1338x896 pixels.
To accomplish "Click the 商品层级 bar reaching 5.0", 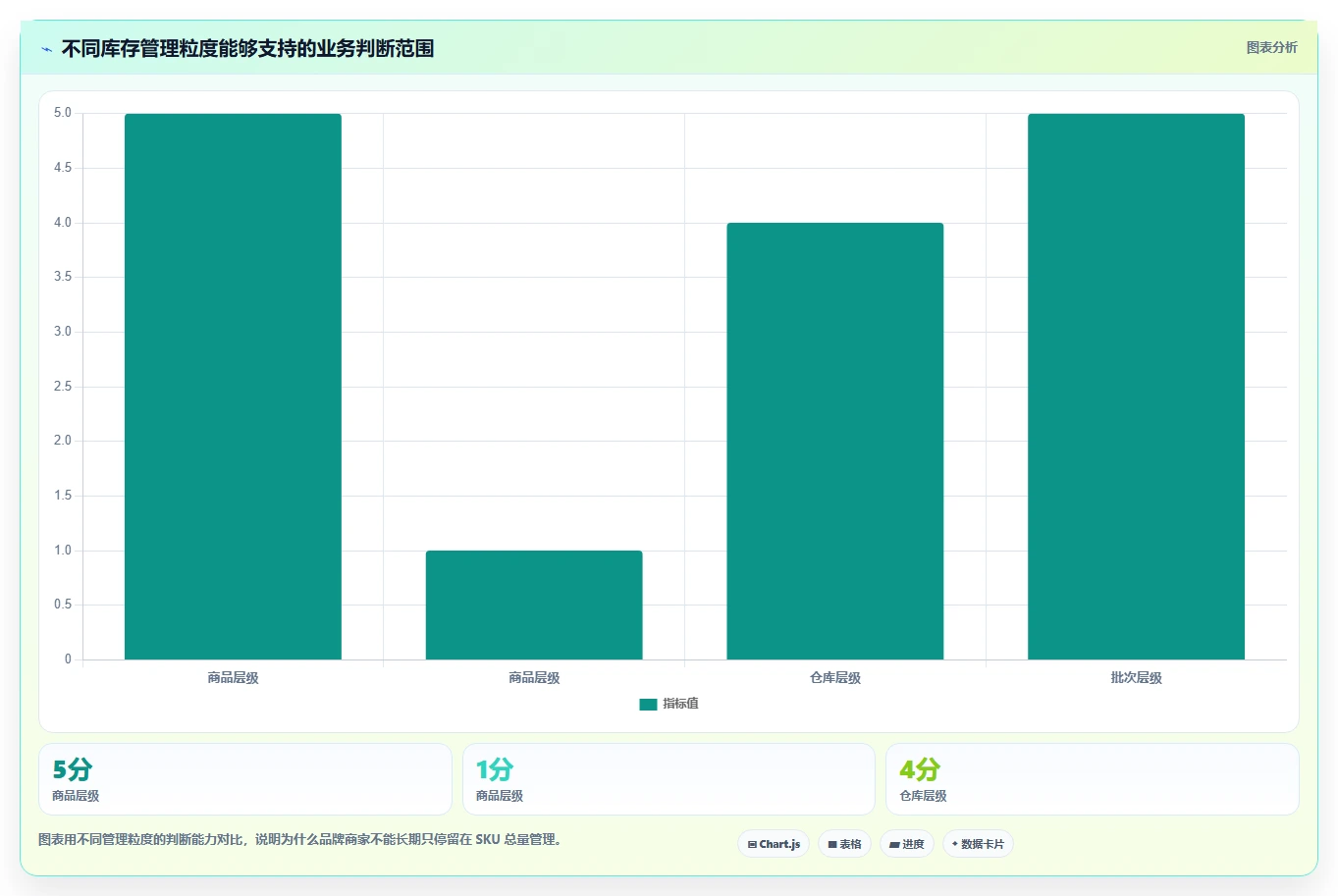I will (x=233, y=387).
